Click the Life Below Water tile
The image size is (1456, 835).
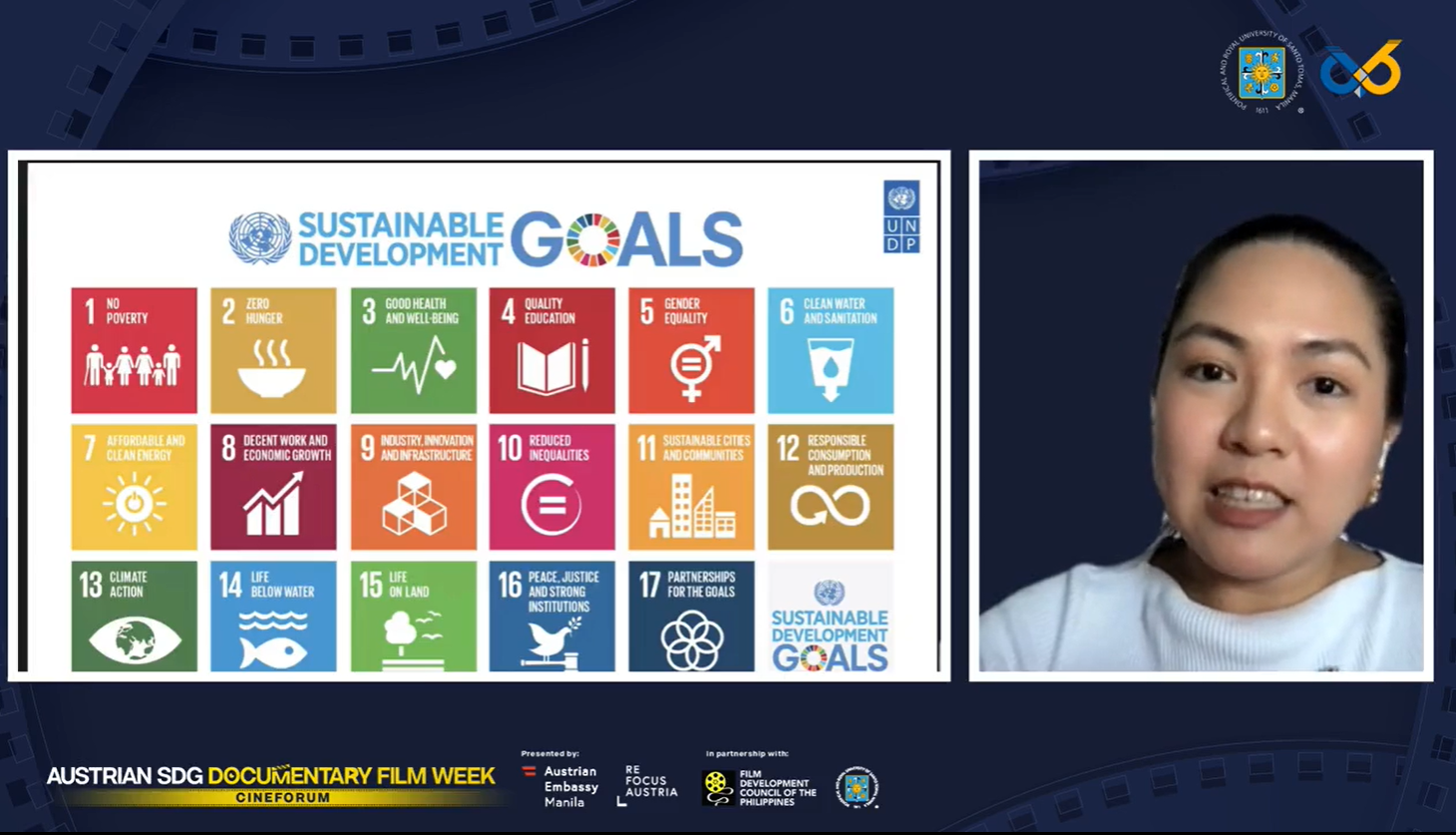click(273, 617)
